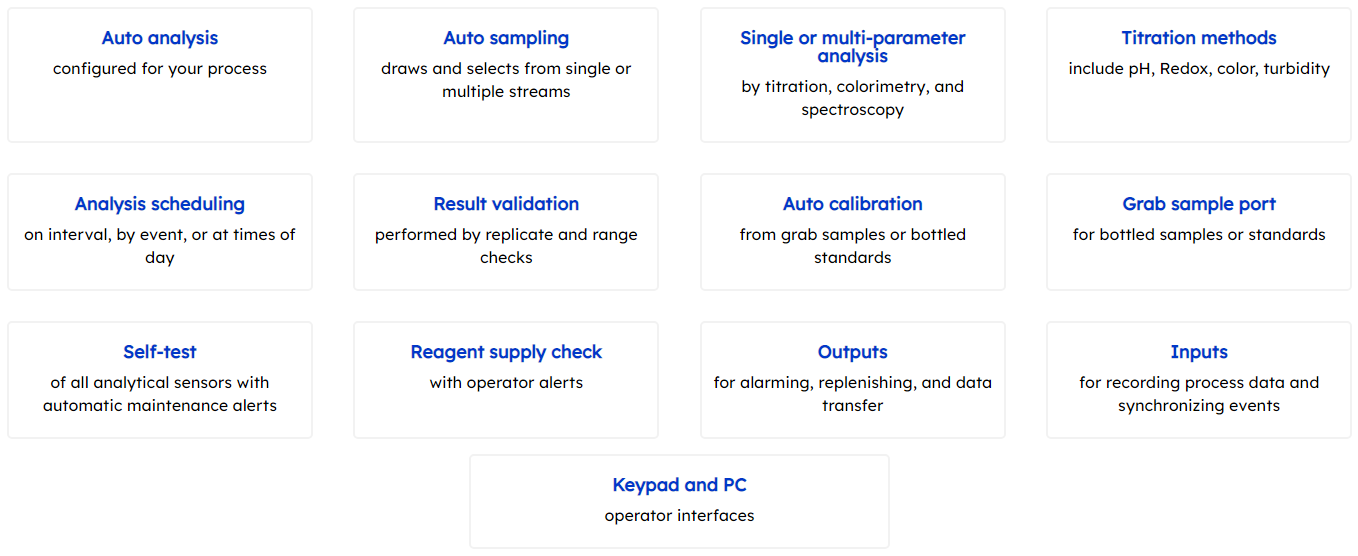Click 'performed by replicate and range checks' text
The image size is (1358, 556).
506,246
